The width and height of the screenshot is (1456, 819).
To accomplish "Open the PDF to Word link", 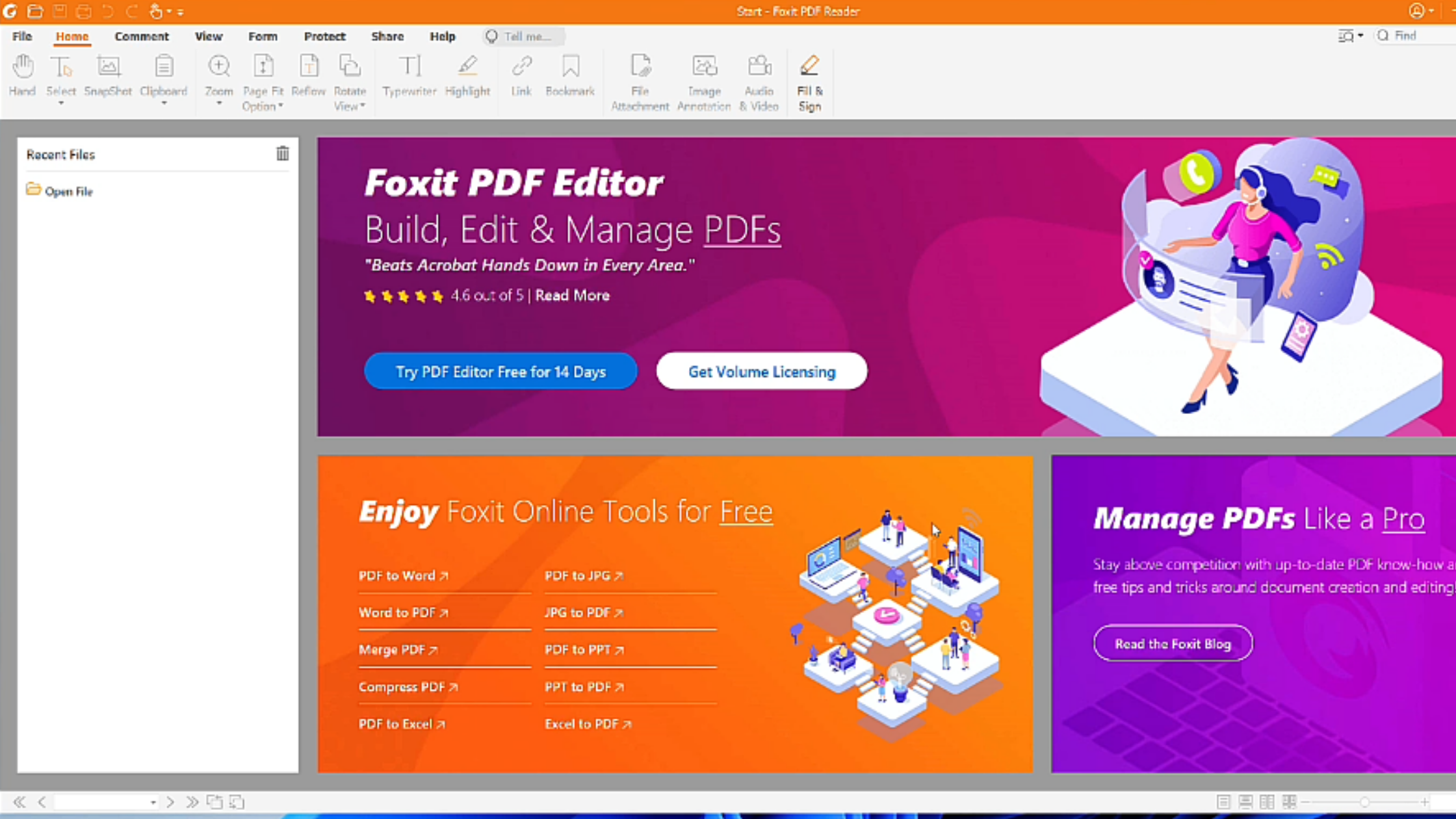I will coord(404,576).
